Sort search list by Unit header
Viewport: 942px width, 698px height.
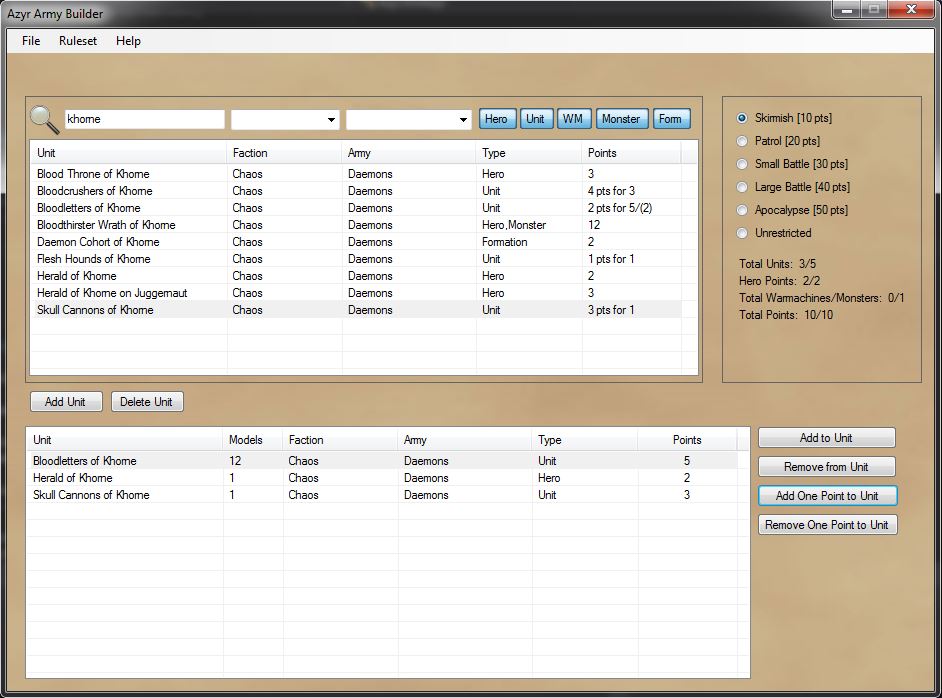click(129, 153)
